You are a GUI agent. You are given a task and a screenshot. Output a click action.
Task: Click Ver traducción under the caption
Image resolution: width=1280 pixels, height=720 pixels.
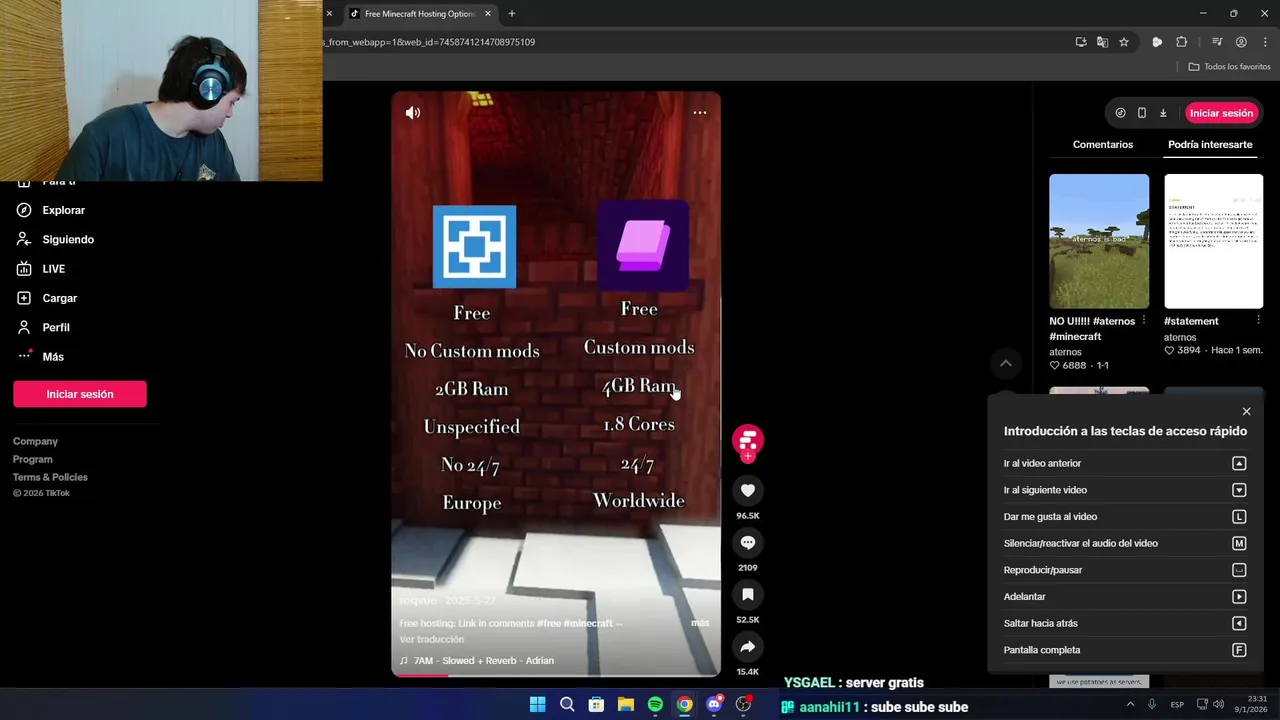[x=432, y=639]
